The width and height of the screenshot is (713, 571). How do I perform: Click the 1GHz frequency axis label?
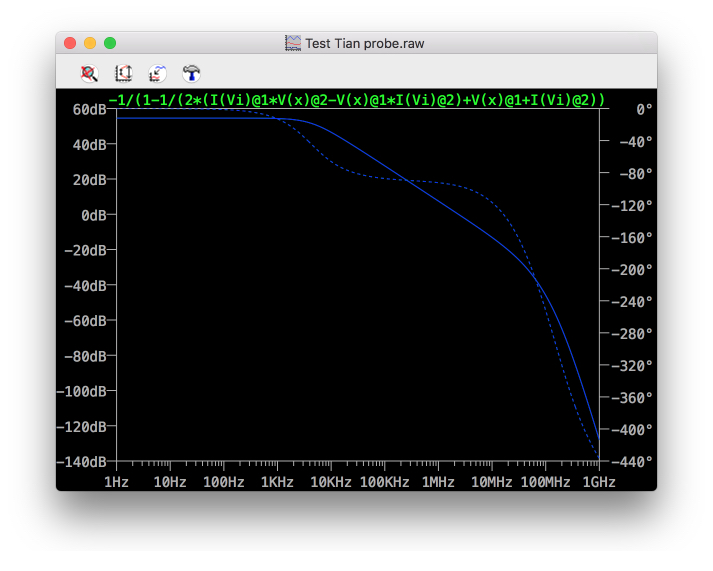pos(599,482)
